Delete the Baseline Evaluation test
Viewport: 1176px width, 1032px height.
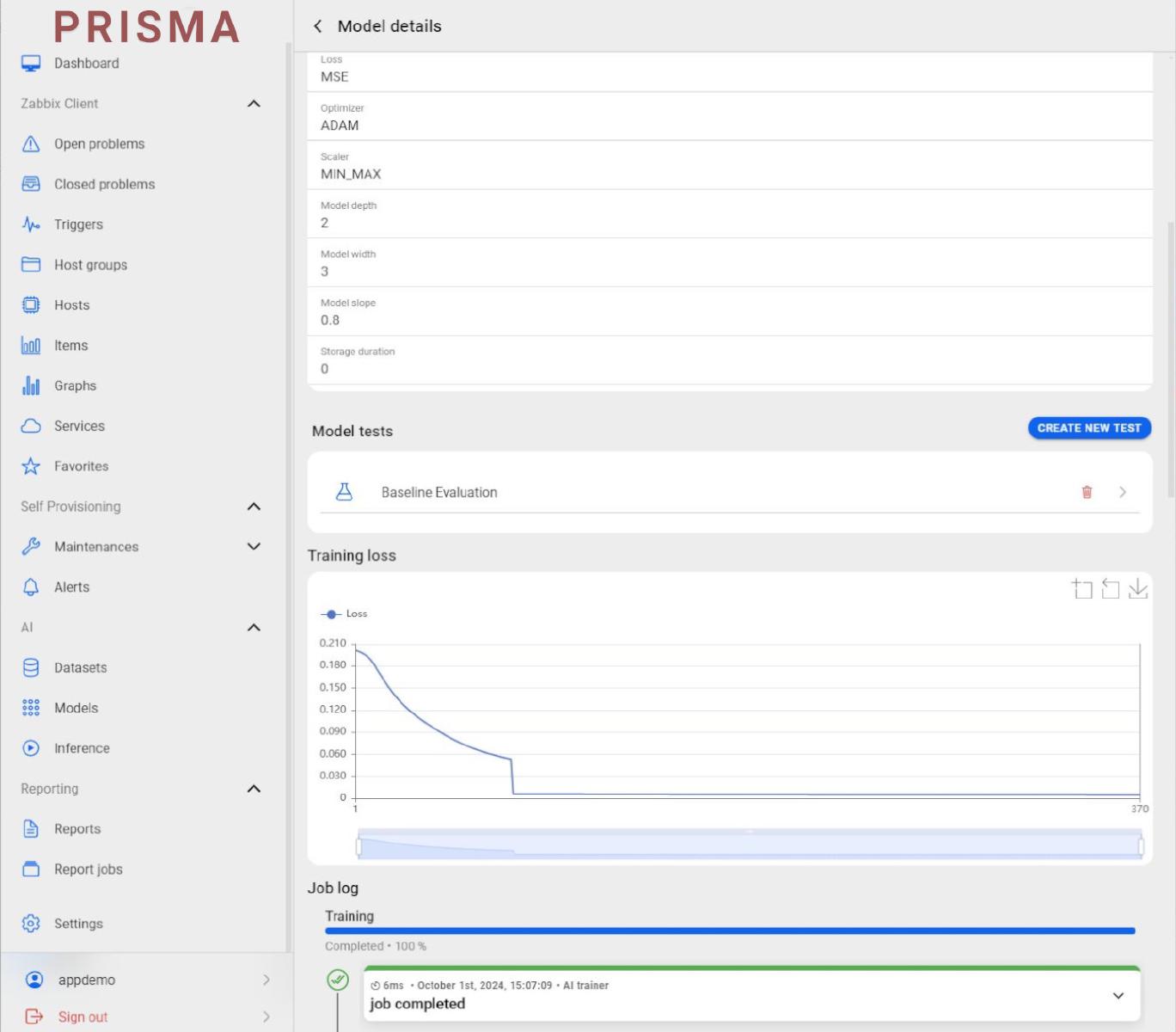1087,492
